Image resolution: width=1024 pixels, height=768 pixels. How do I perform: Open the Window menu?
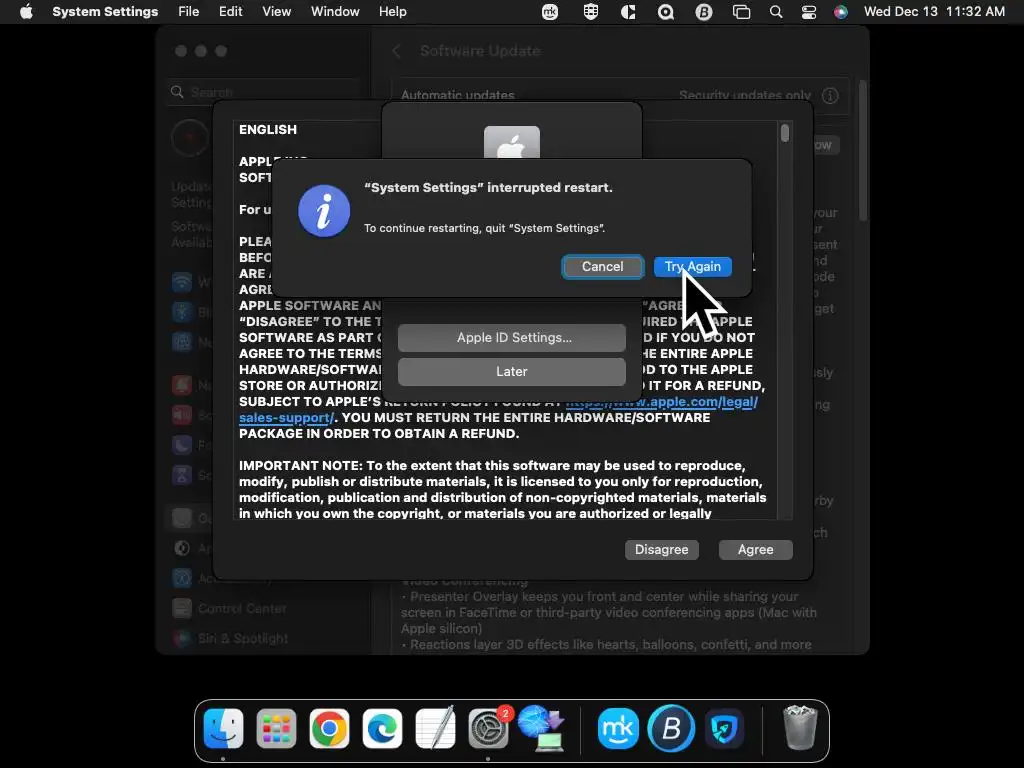tap(335, 12)
